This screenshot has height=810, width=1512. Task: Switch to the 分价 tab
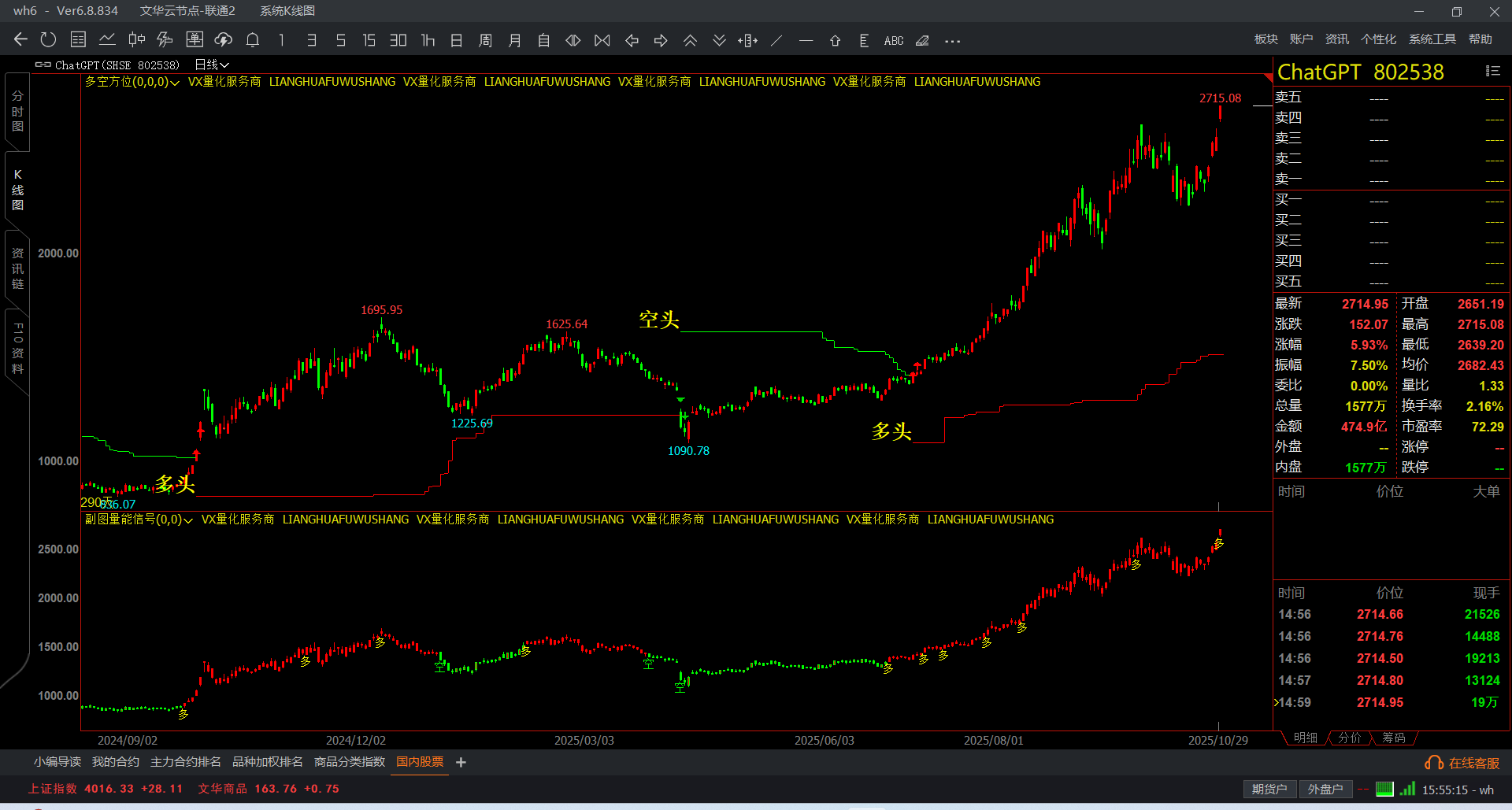tap(1350, 738)
